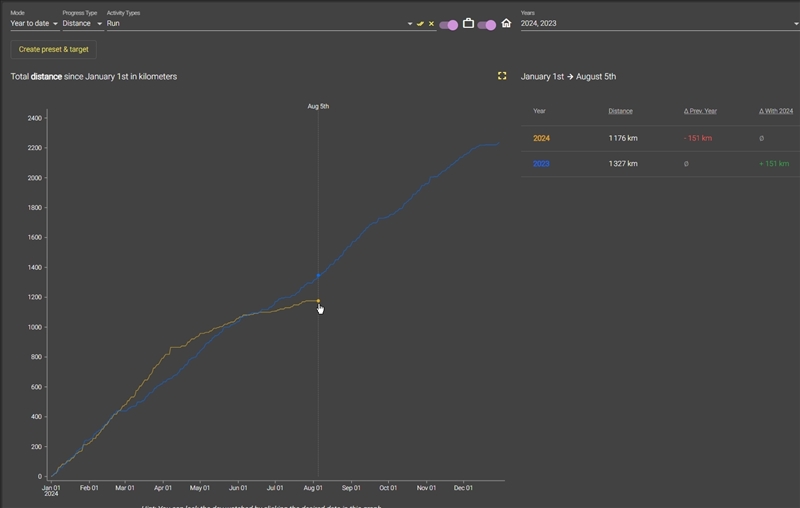The image size is (800, 508).
Task: Click the home indoor activities icon
Action: coord(506,23)
